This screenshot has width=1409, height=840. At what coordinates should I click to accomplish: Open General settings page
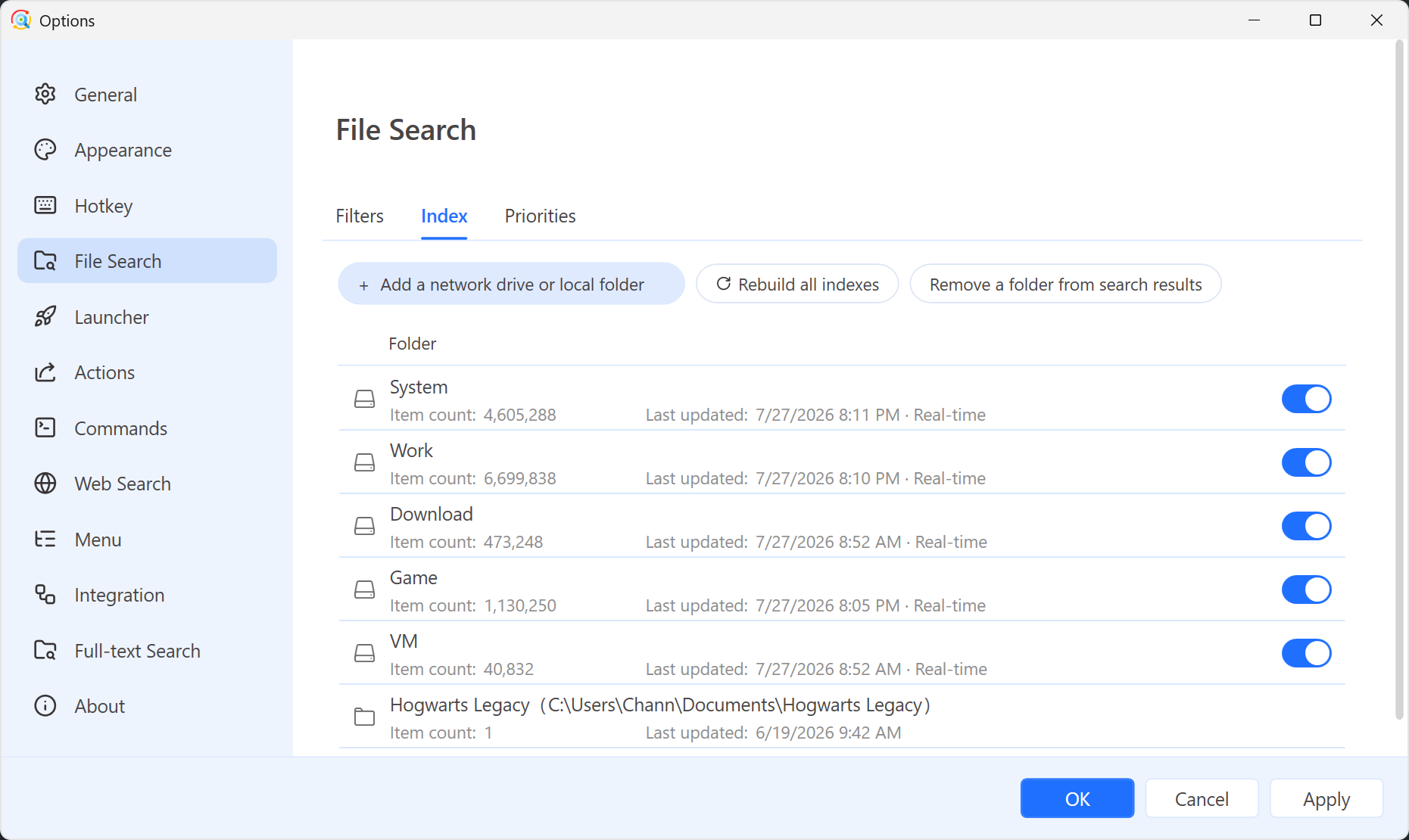[147, 95]
